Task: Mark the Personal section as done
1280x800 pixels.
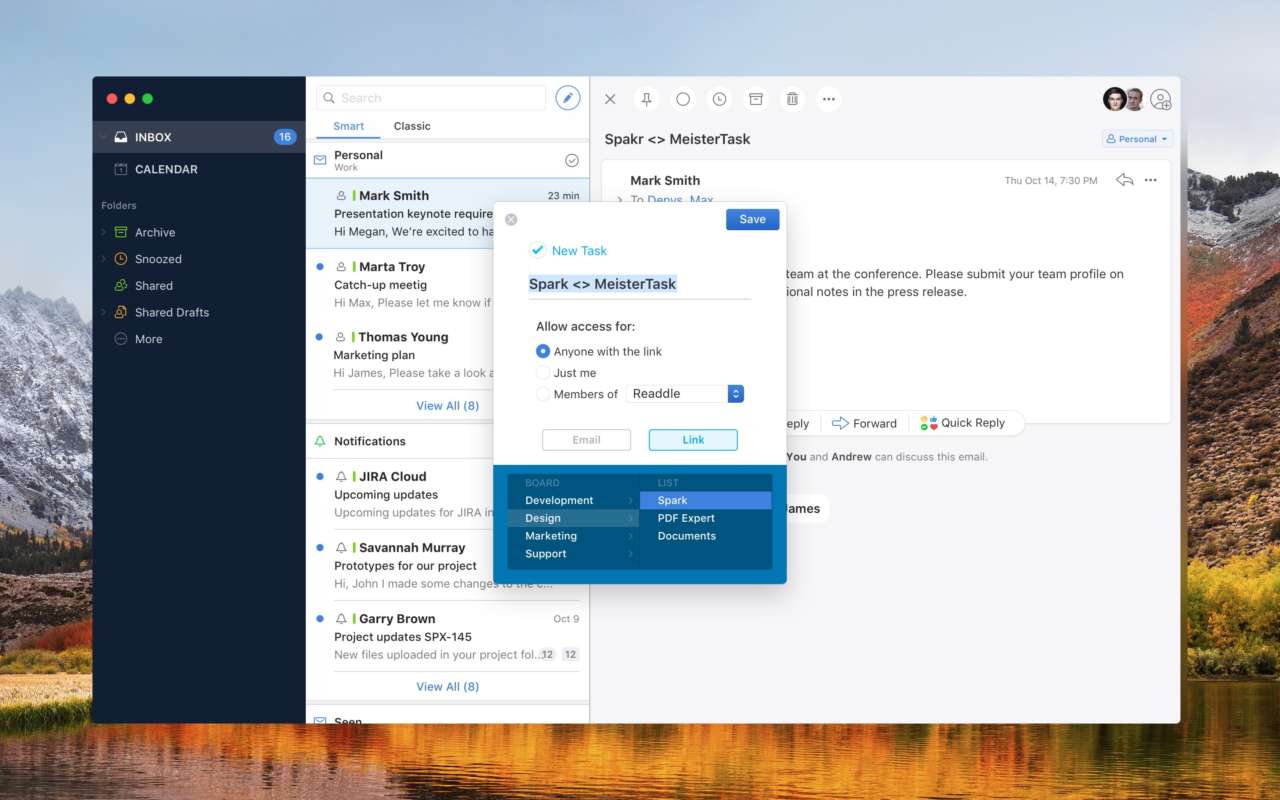Action: click(x=572, y=160)
